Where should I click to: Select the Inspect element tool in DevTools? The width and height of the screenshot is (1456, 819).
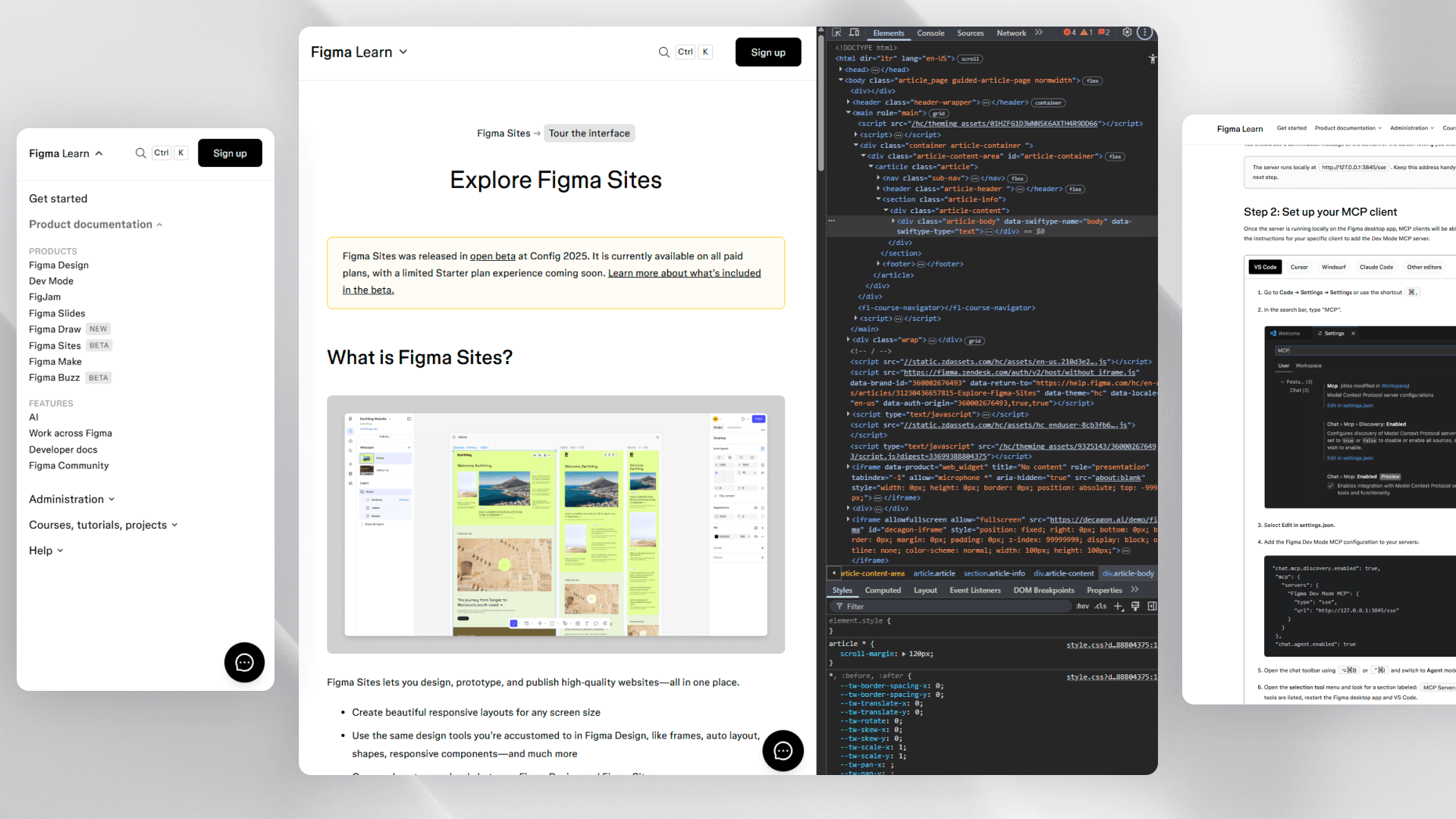pos(836,33)
